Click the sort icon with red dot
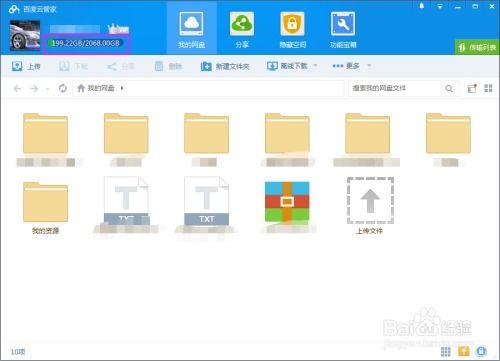This screenshot has height=361, width=500. point(472,88)
